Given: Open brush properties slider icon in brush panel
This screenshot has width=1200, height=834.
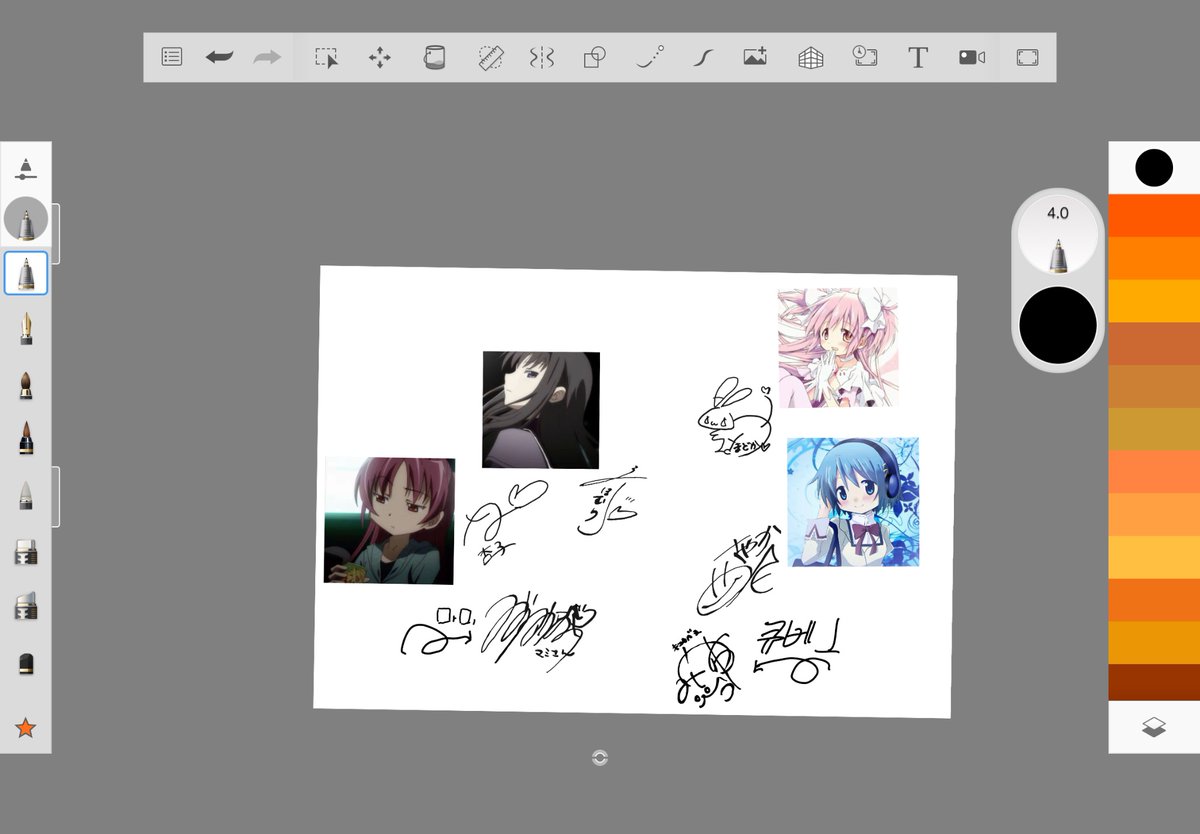Looking at the screenshot, I should click(26, 169).
